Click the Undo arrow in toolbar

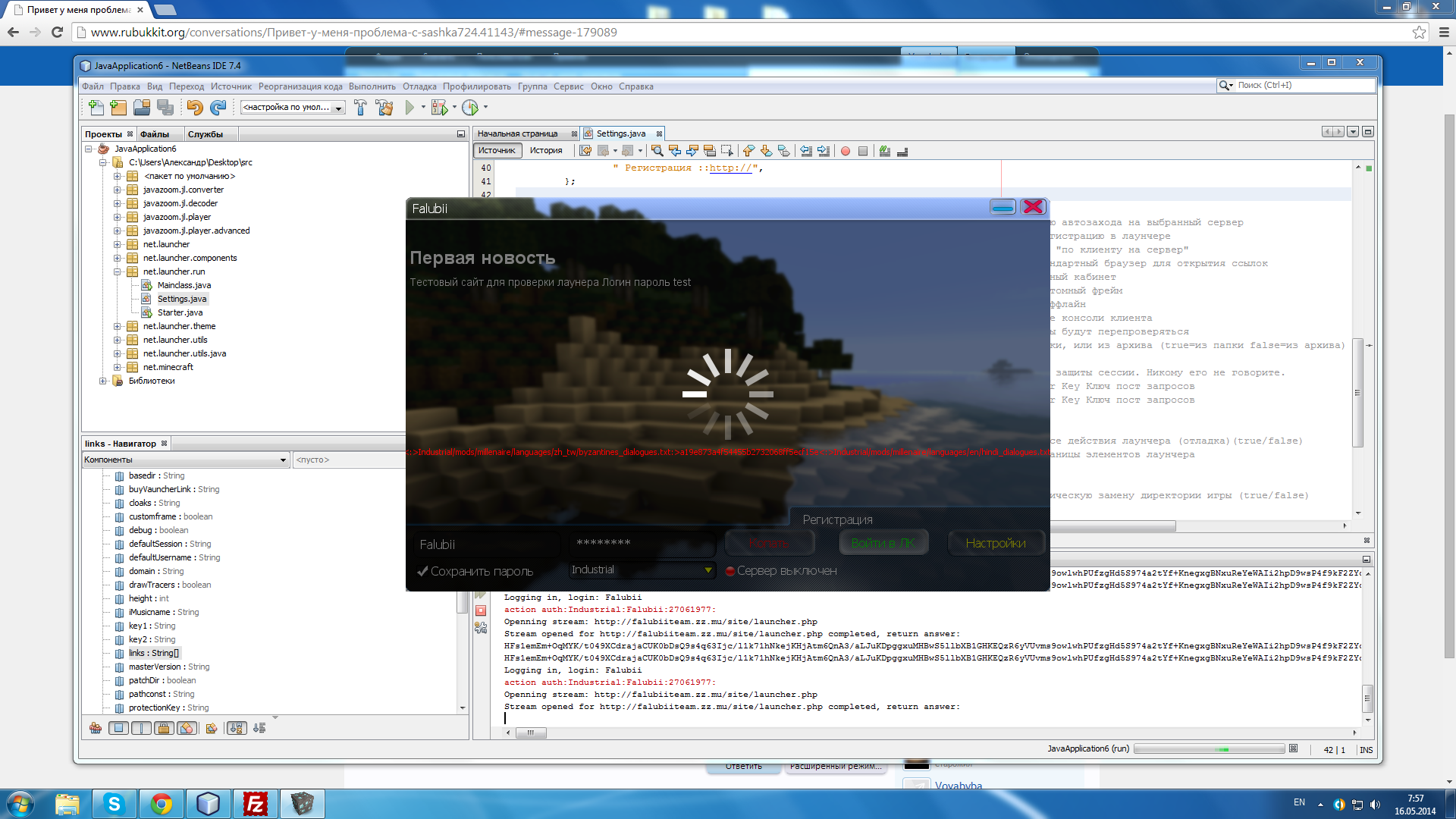(x=195, y=108)
